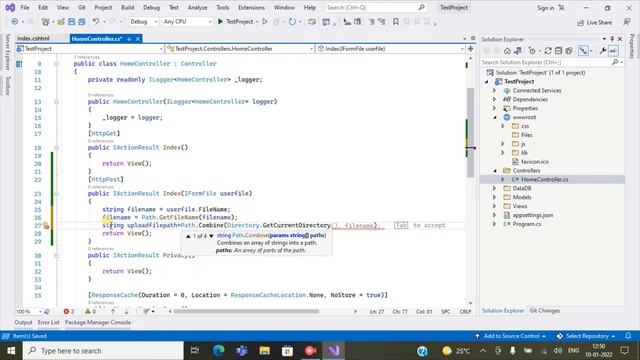Expand the Views folder node
Screen dimensions: 640x360
pos(495,206)
